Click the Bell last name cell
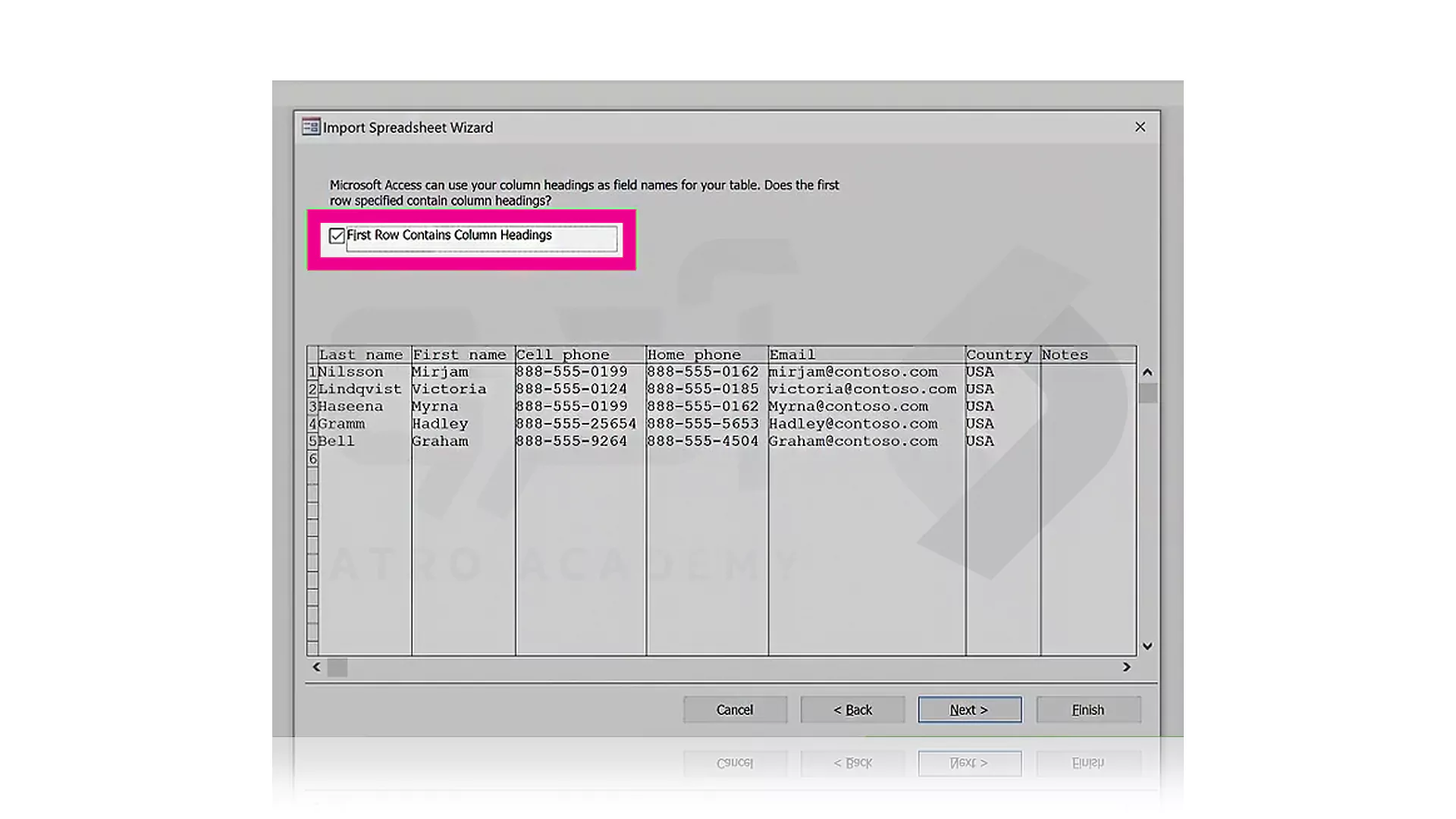 point(365,441)
